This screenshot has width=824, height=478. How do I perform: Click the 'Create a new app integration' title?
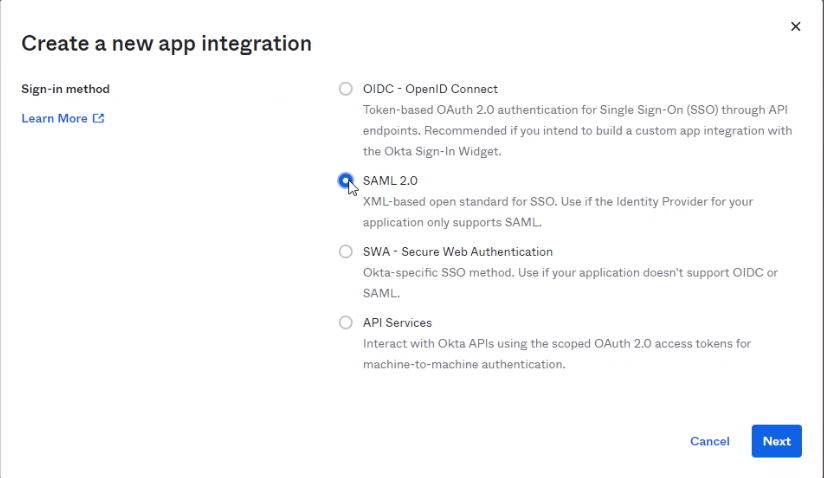[166, 43]
